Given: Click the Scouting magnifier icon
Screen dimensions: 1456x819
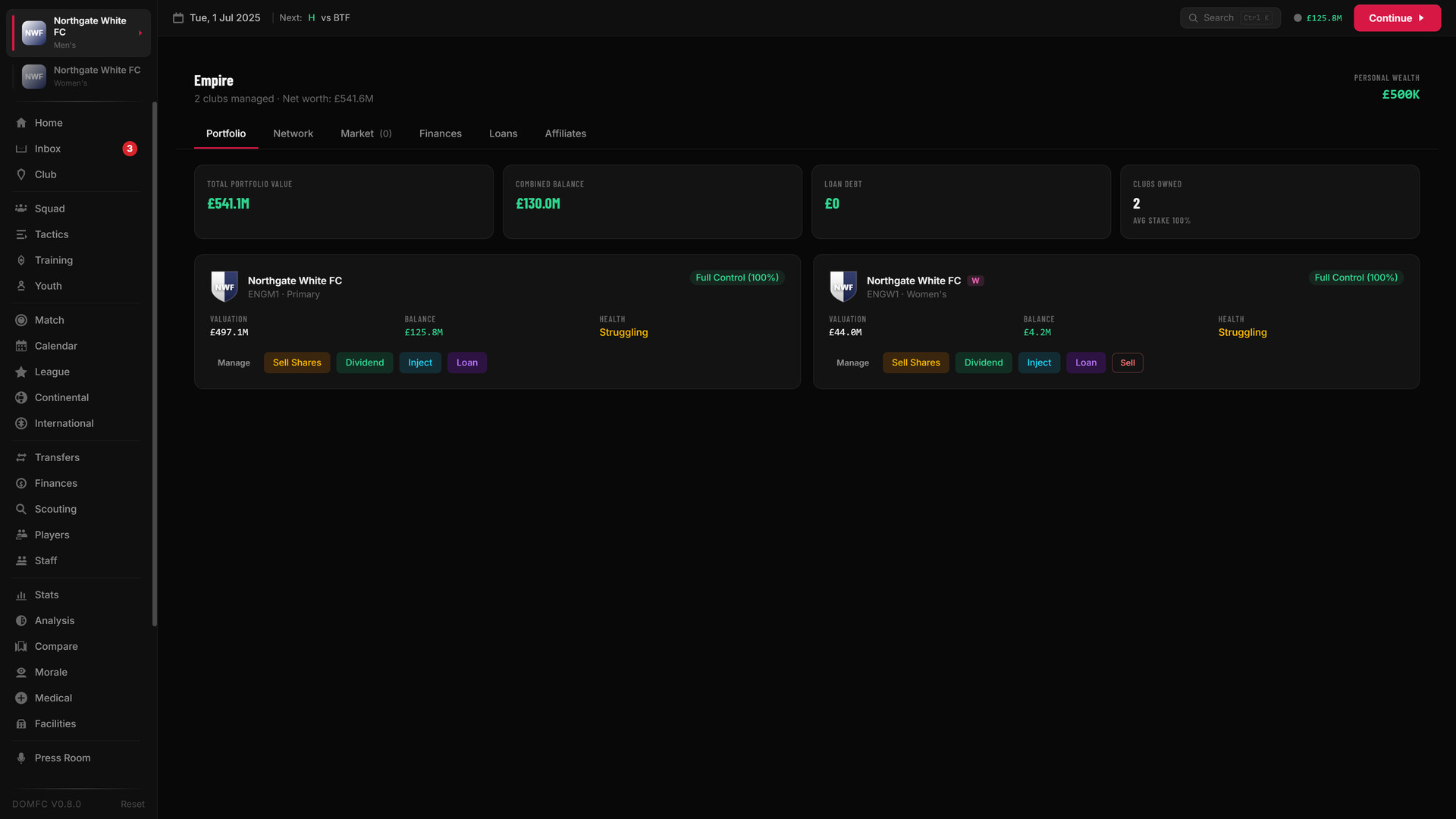Looking at the screenshot, I should (x=21, y=509).
